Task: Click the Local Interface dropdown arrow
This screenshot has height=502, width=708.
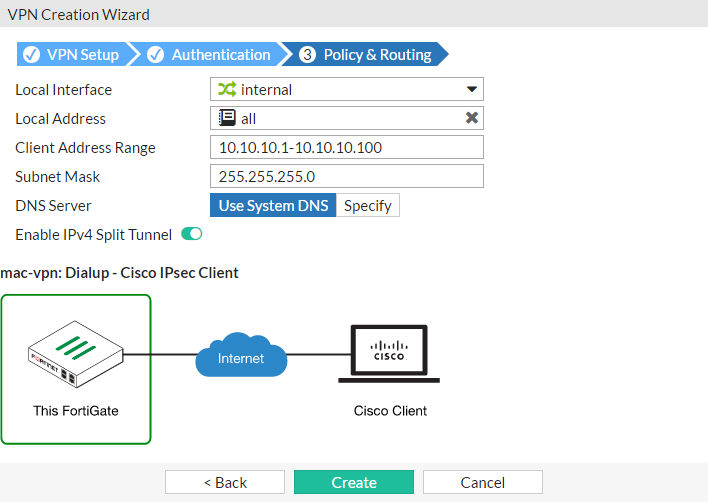Action: pos(472,89)
